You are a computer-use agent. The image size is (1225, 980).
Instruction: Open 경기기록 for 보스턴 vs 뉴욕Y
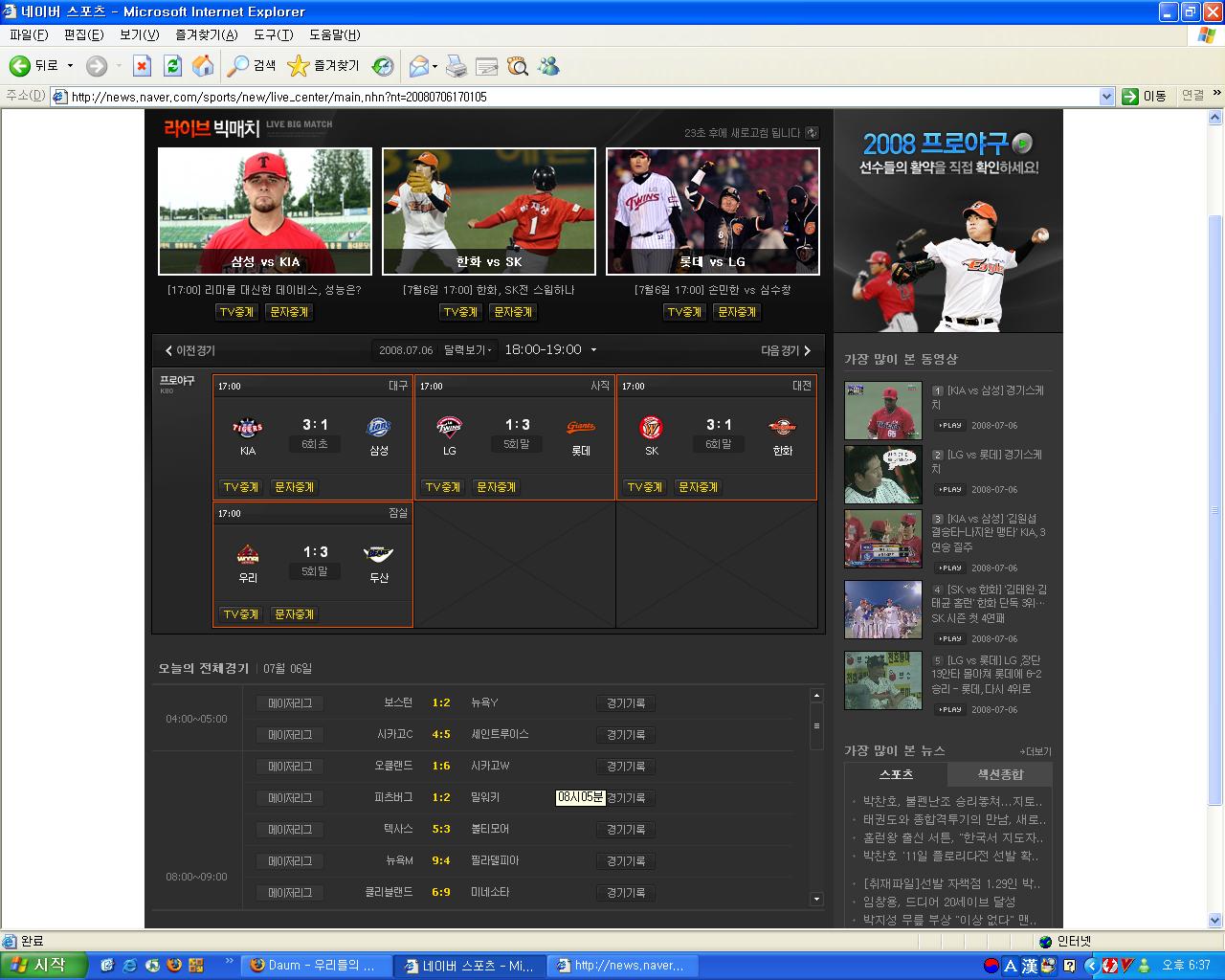pos(626,703)
